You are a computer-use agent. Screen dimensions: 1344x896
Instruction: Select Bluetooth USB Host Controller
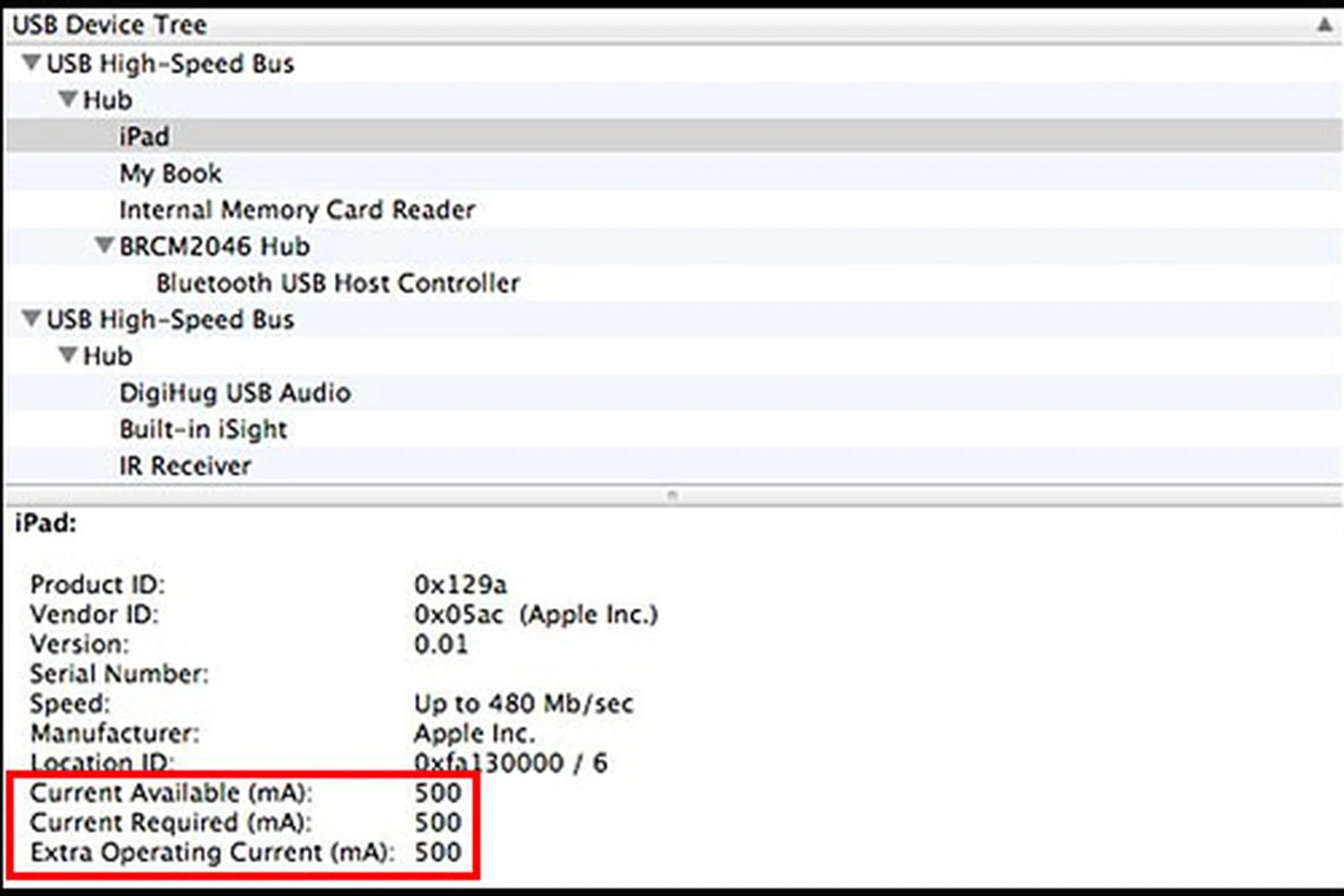click(337, 283)
